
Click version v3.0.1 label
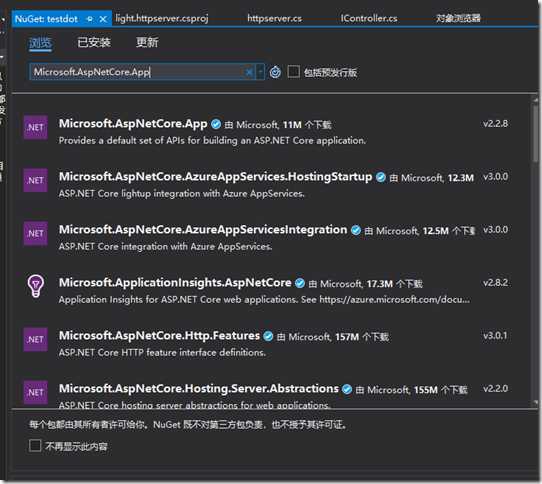495,336
